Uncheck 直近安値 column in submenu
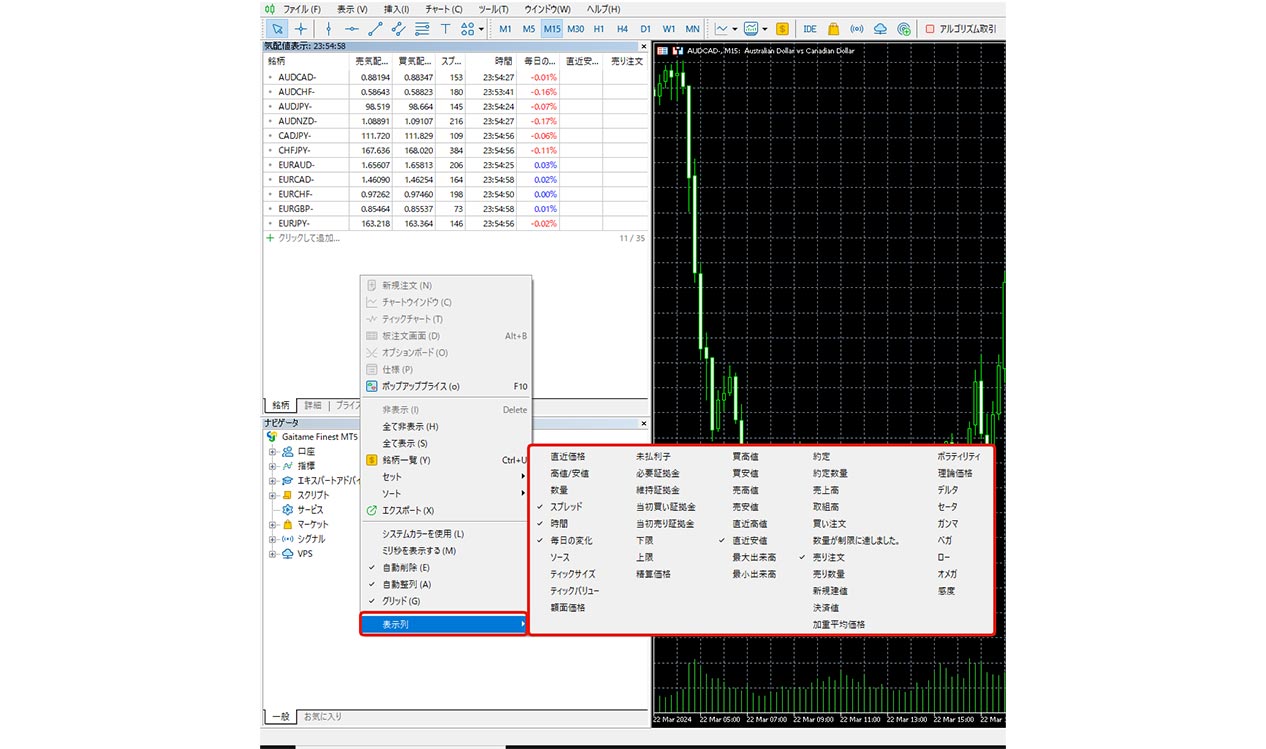Image resolution: width=1266 pixels, height=749 pixels. click(x=750, y=540)
